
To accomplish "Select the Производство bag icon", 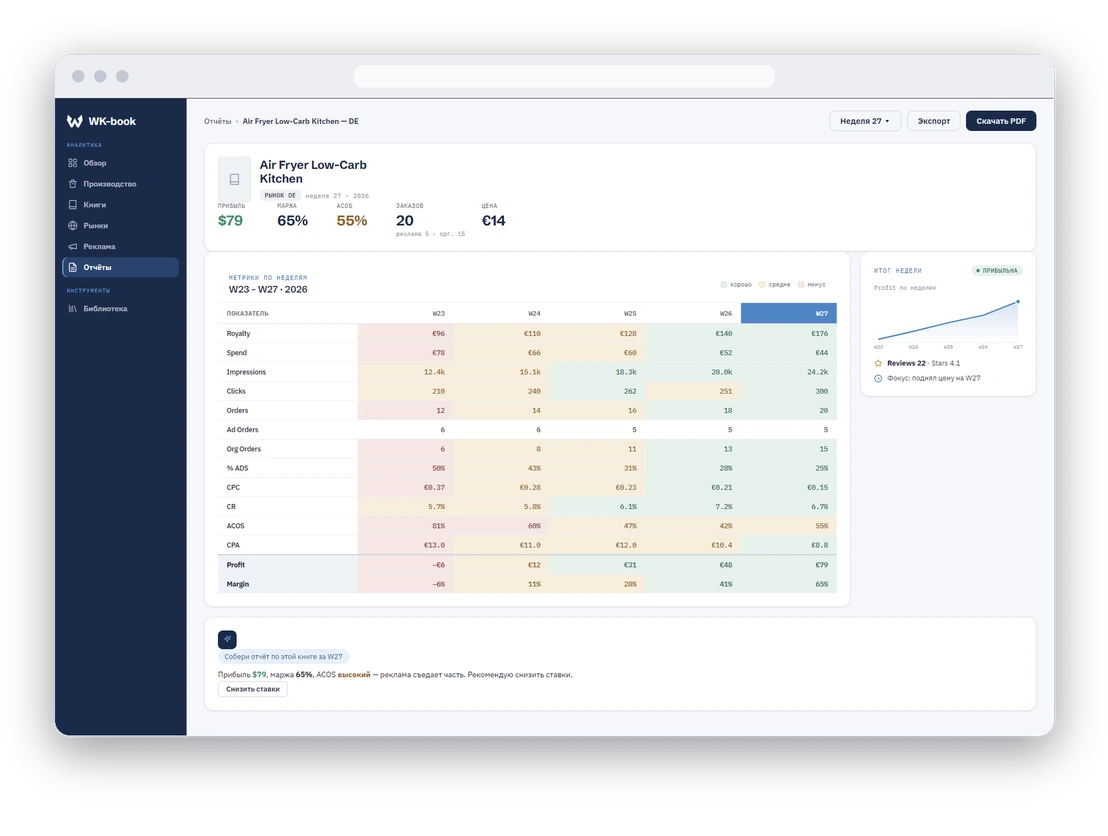I will coord(72,184).
